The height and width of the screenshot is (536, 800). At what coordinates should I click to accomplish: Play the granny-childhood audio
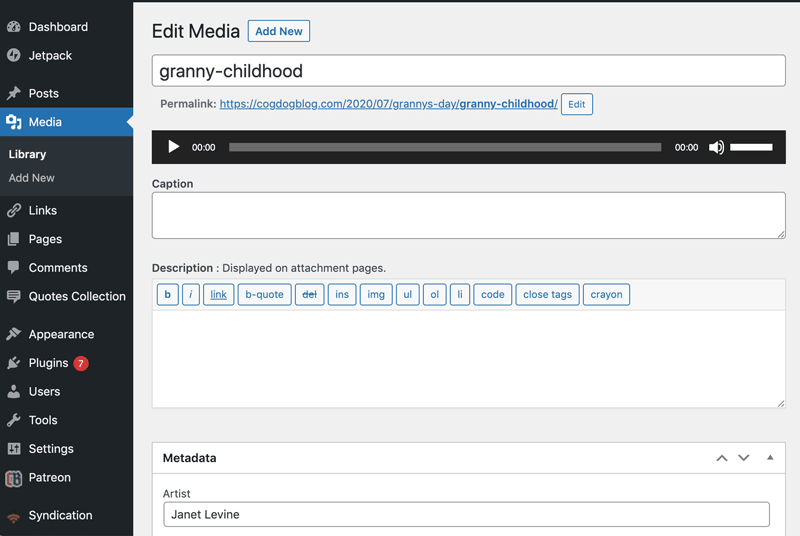tap(173, 147)
